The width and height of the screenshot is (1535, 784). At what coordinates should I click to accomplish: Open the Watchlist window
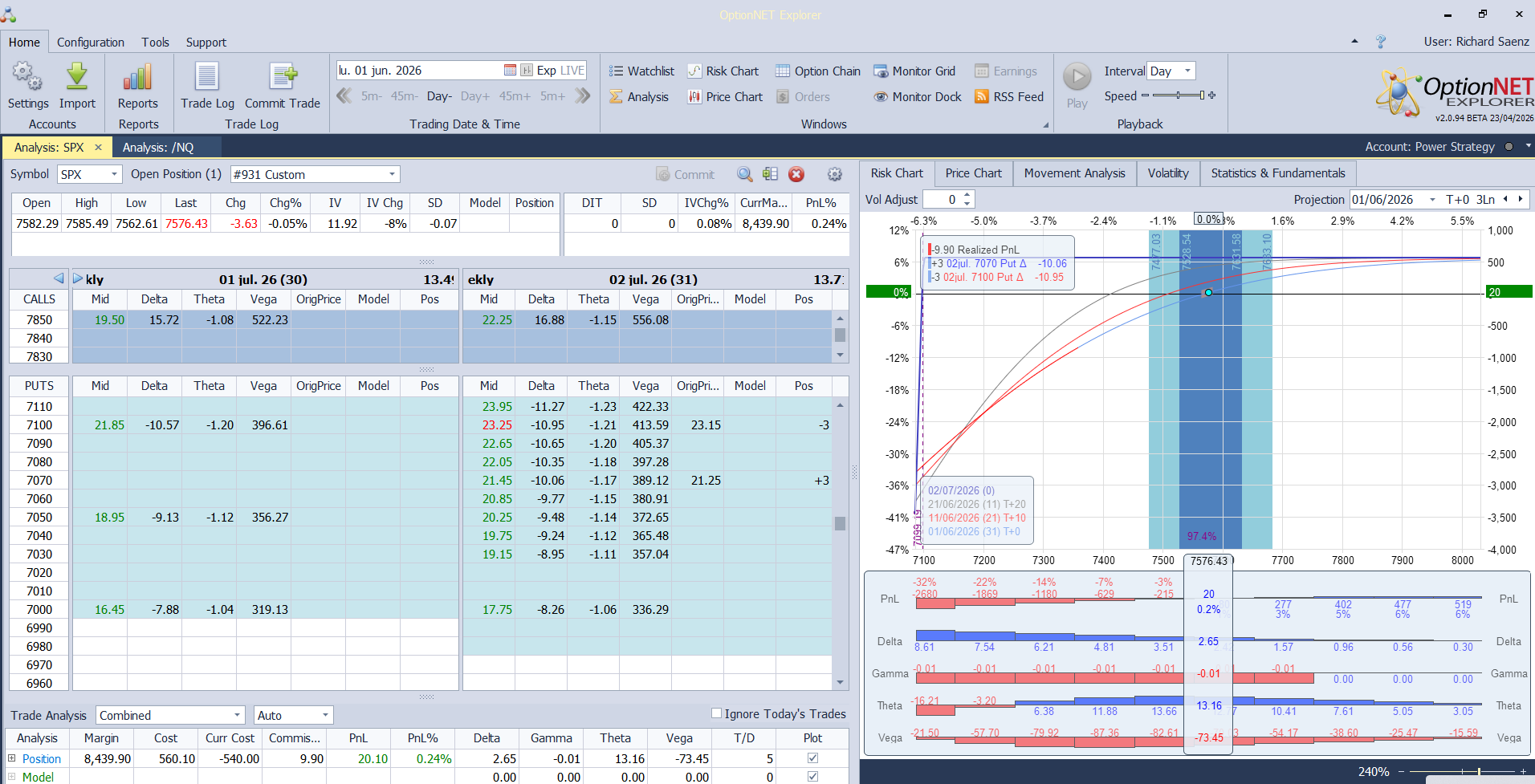click(641, 71)
